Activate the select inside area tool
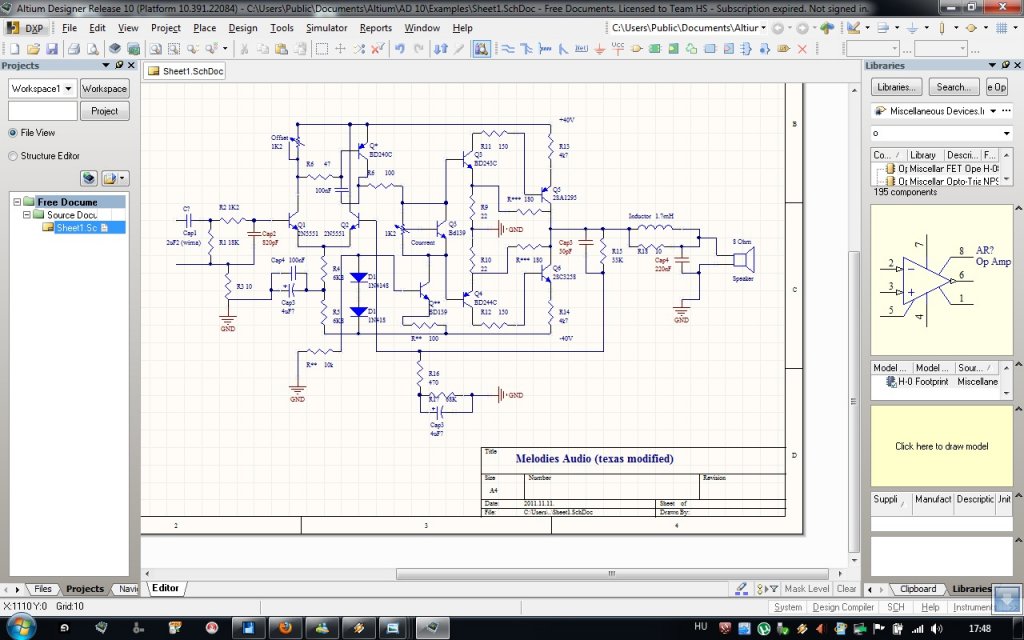The width and height of the screenshot is (1024, 640). (x=321, y=49)
